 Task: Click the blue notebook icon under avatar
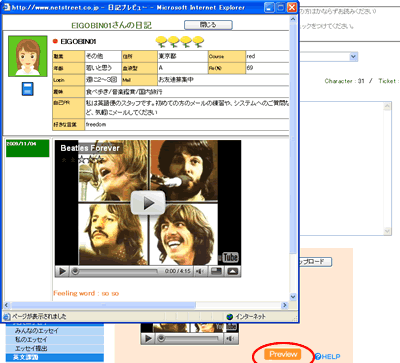(28, 89)
